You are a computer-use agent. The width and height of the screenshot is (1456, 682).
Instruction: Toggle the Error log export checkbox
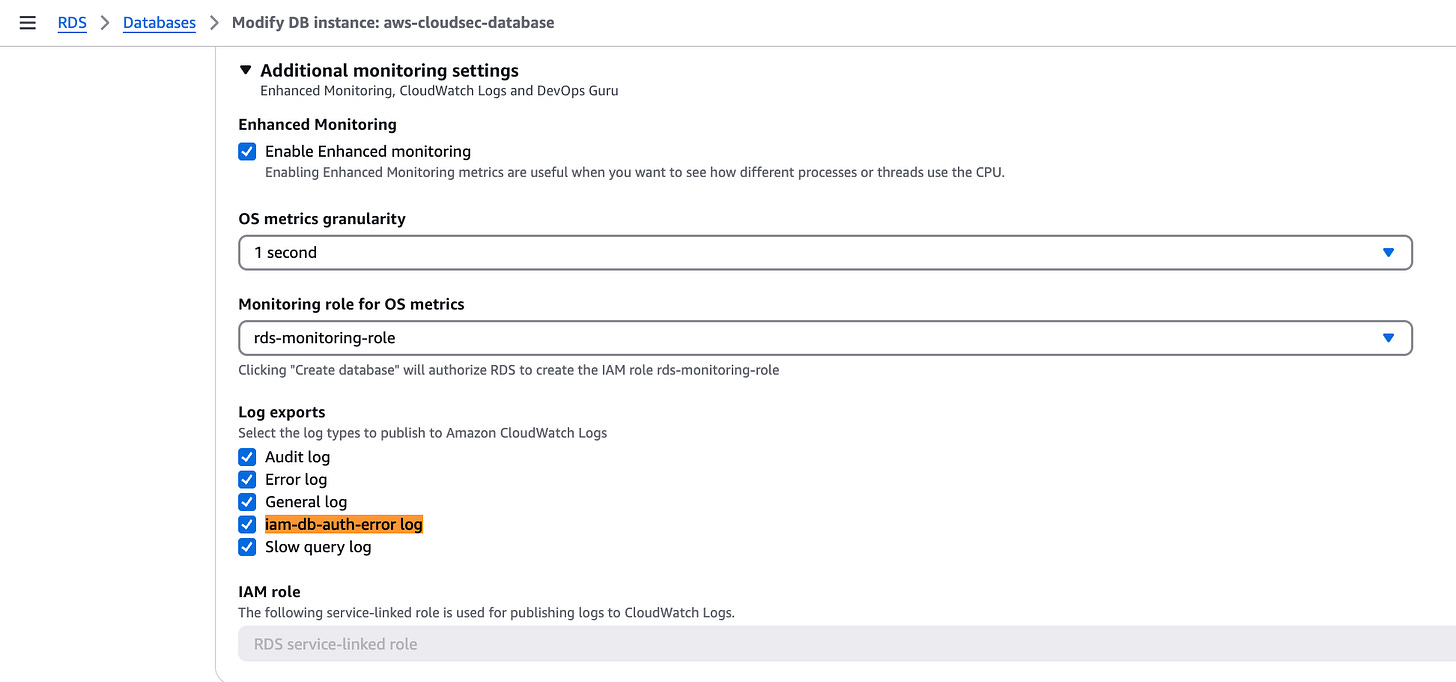(x=247, y=479)
